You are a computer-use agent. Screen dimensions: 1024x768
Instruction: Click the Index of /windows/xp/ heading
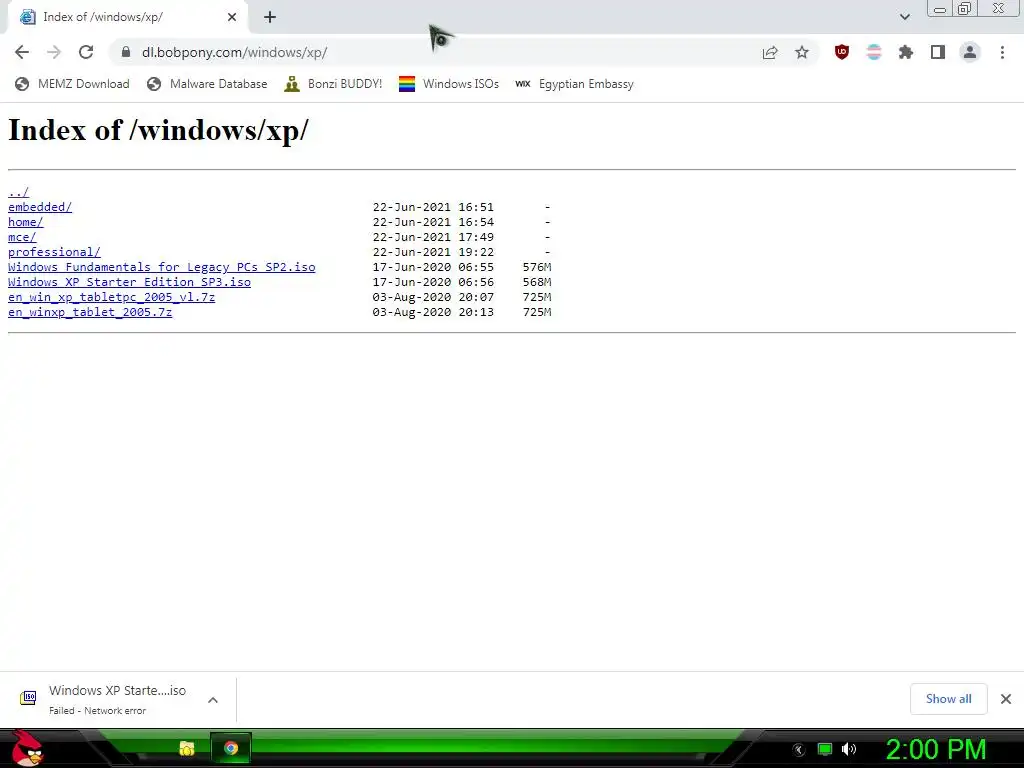pyautogui.click(x=158, y=129)
